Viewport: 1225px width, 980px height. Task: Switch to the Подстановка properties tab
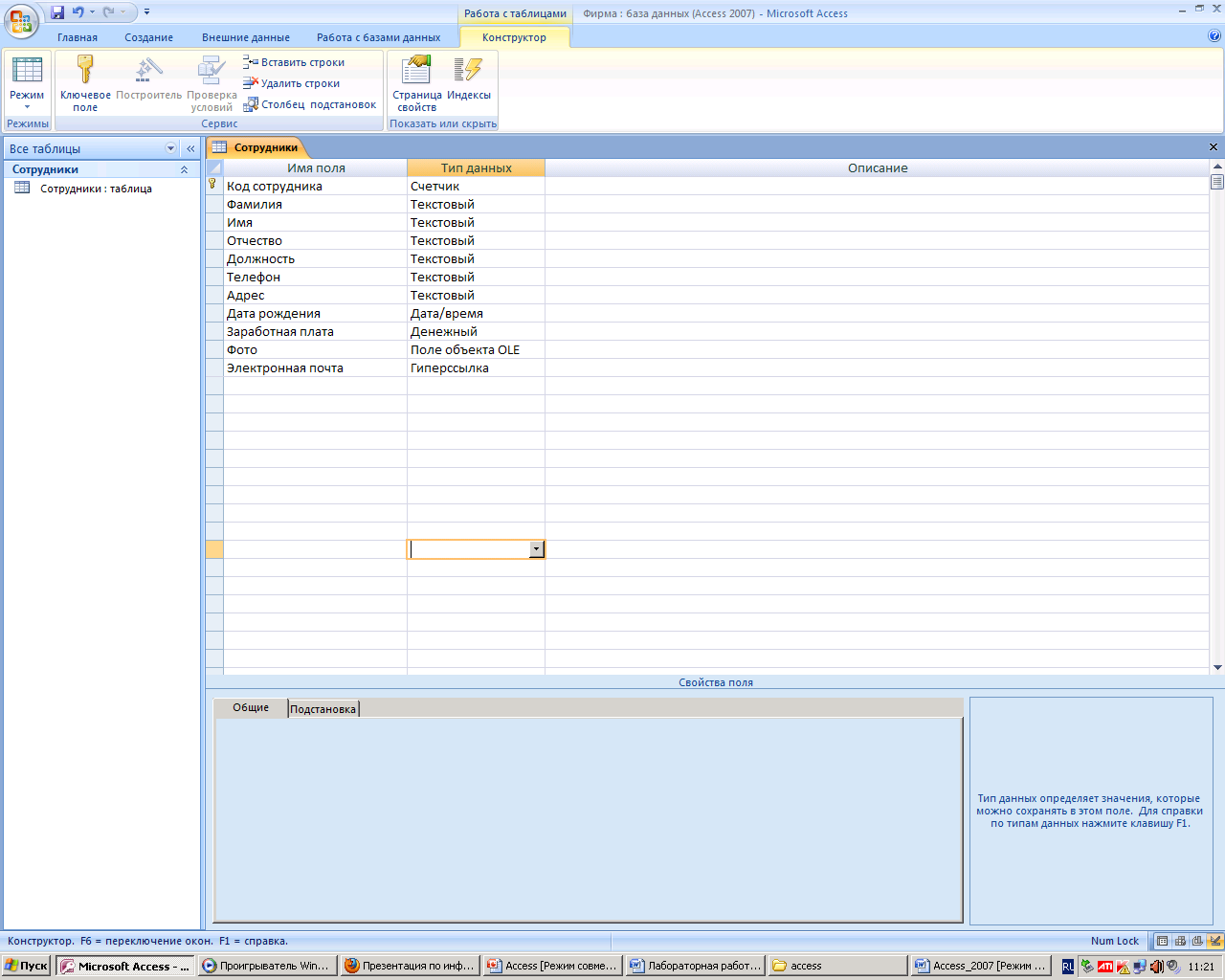(323, 709)
